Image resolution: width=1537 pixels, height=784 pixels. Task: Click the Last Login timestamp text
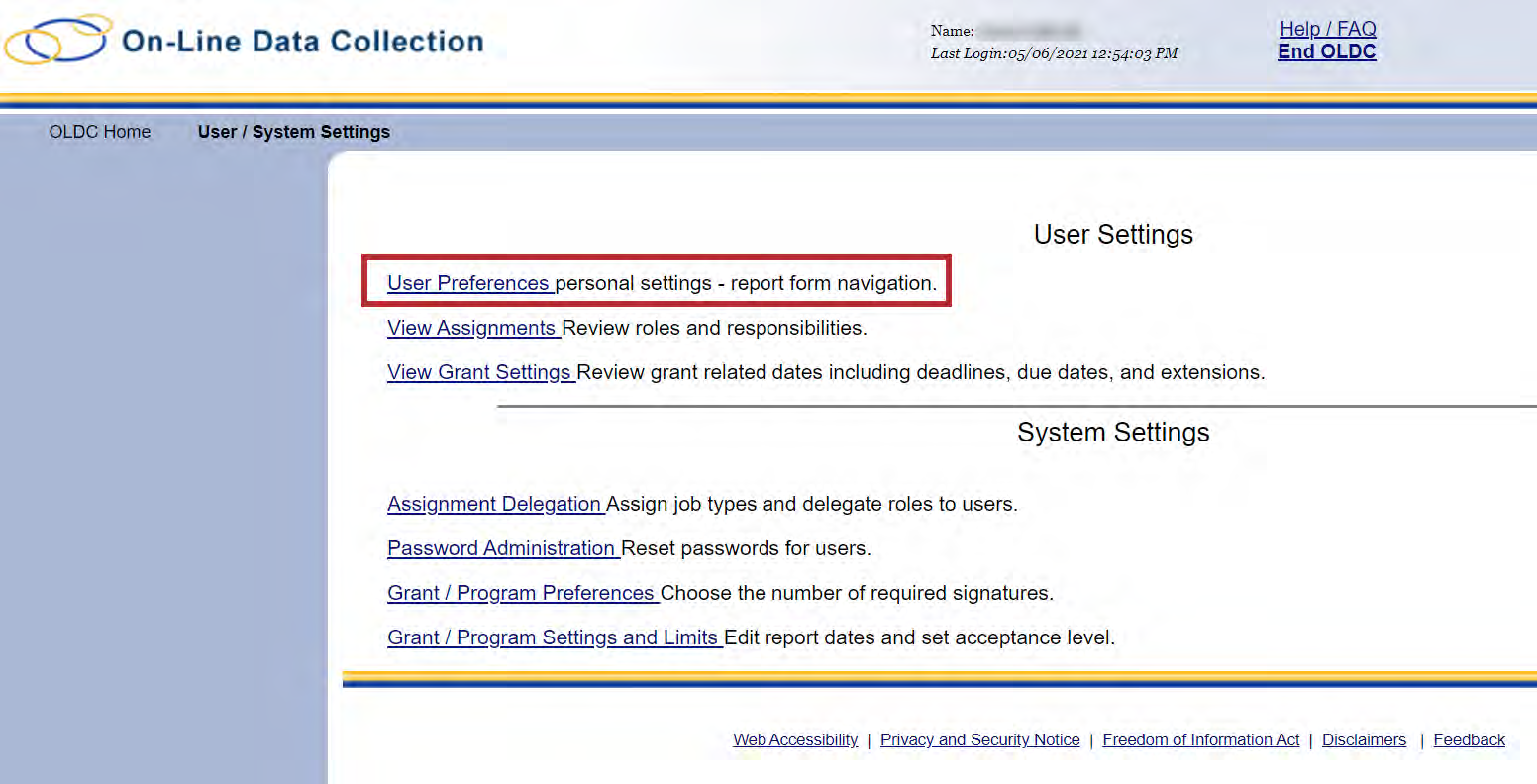1054,53
